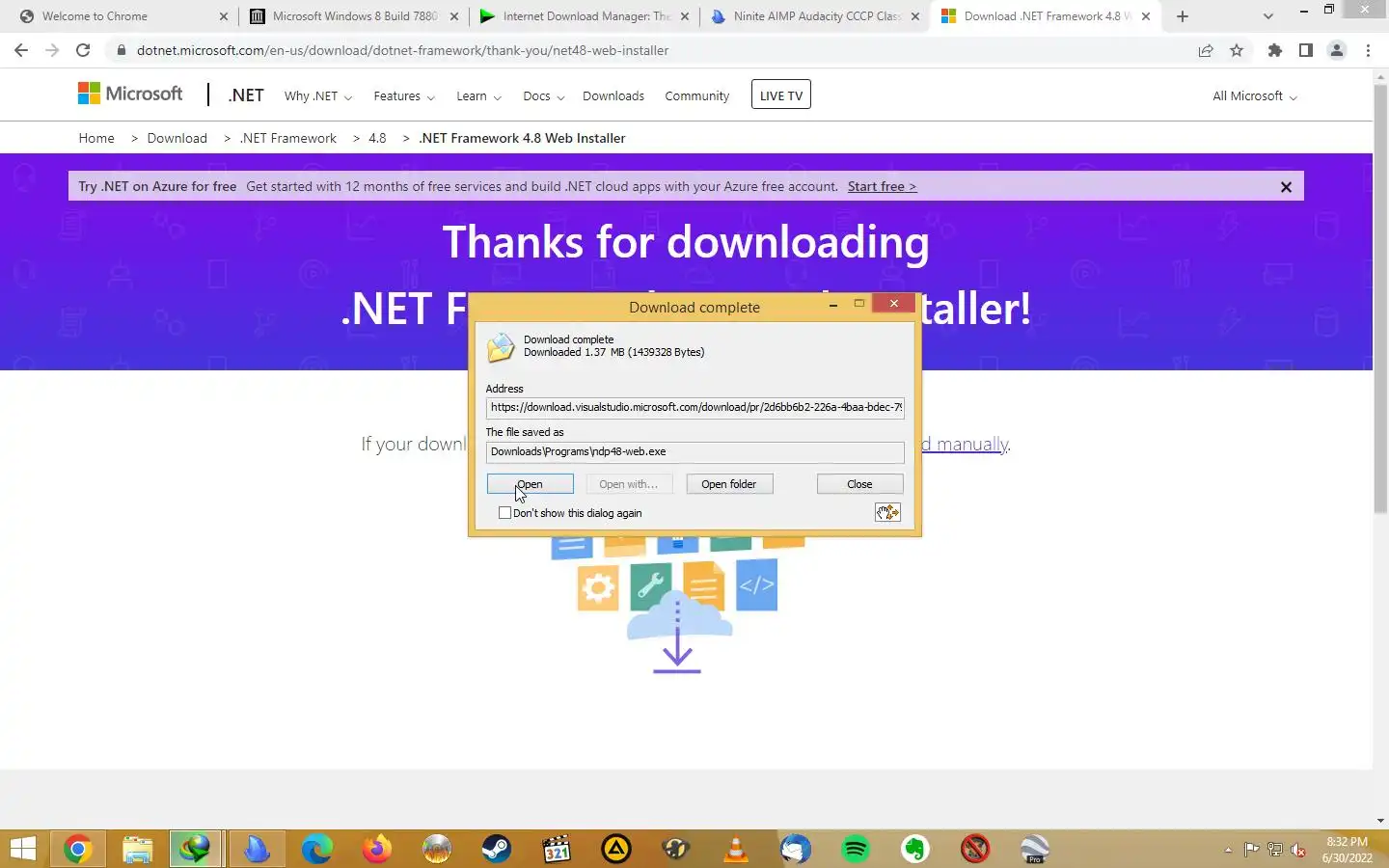This screenshot has height=868, width=1389.
Task: Open Internet Download Manager taskbar icon
Action: coord(197,849)
